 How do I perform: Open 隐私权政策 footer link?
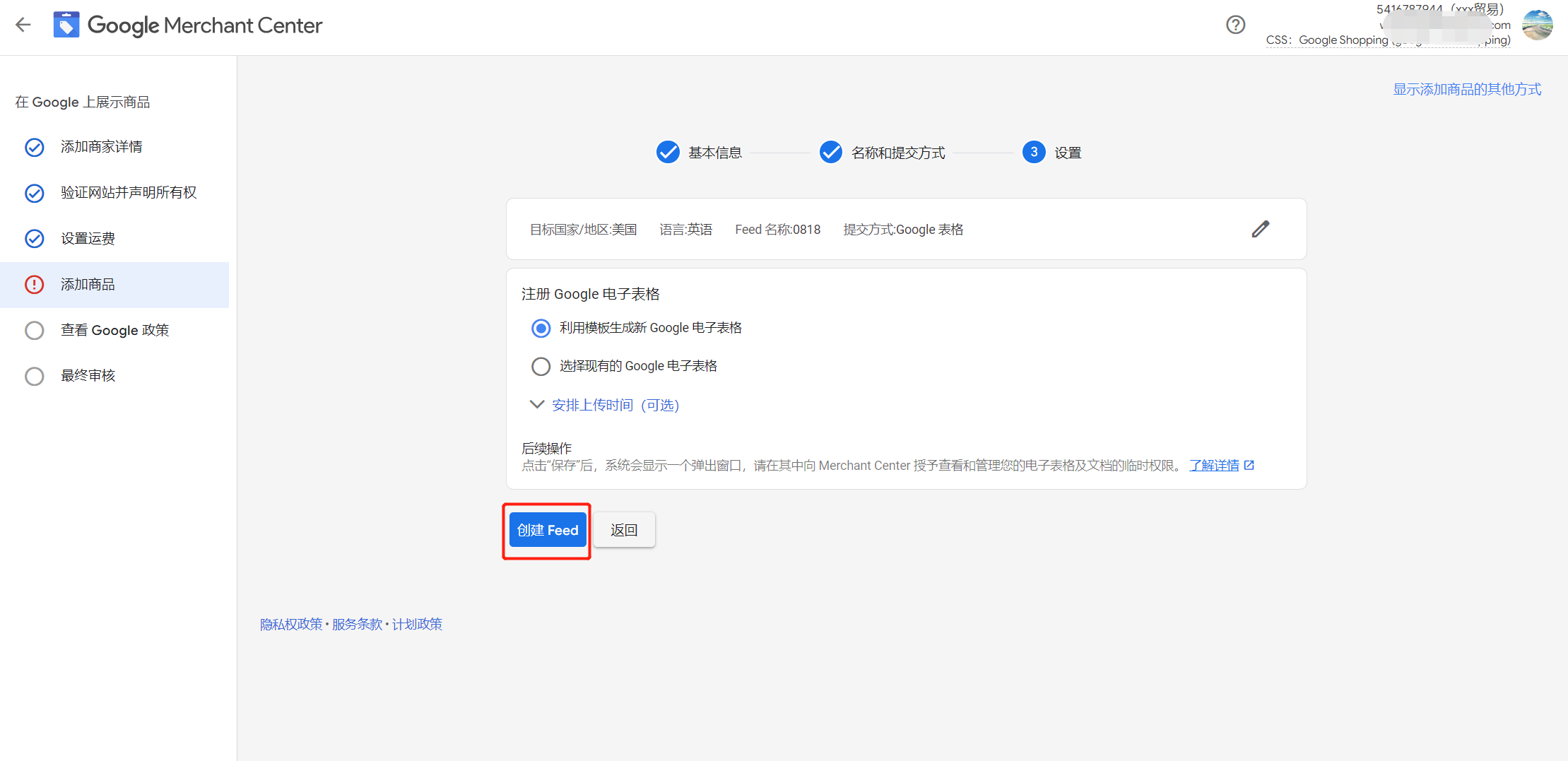pos(291,624)
